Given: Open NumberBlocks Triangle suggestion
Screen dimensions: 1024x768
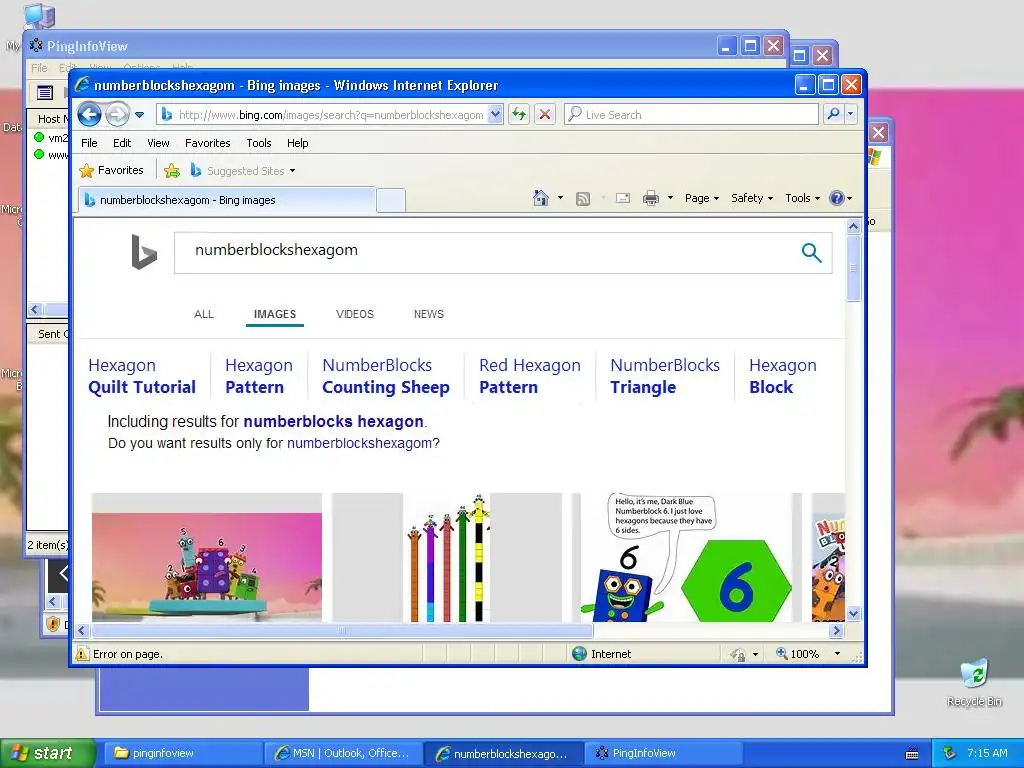Looking at the screenshot, I should coord(665,376).
